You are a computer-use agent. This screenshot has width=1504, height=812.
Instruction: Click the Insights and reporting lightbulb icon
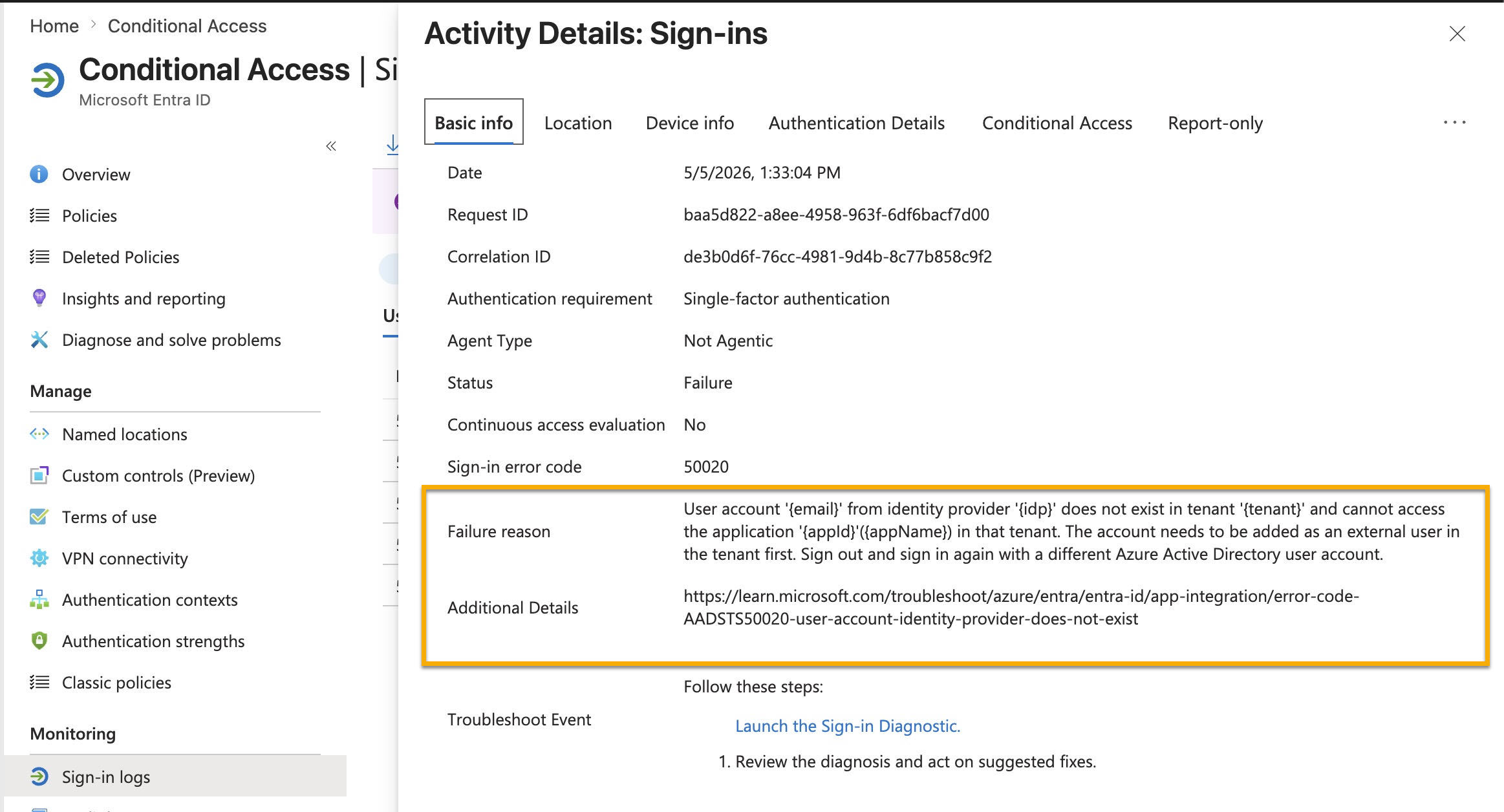(39, 298)
